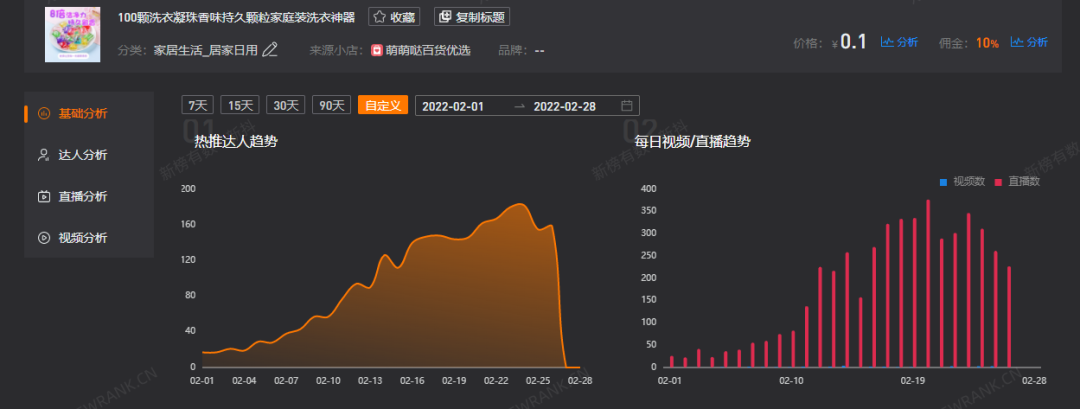Click the orange trend peak near 02-23
Screen dimensions: 1080x409
(520, 204)
